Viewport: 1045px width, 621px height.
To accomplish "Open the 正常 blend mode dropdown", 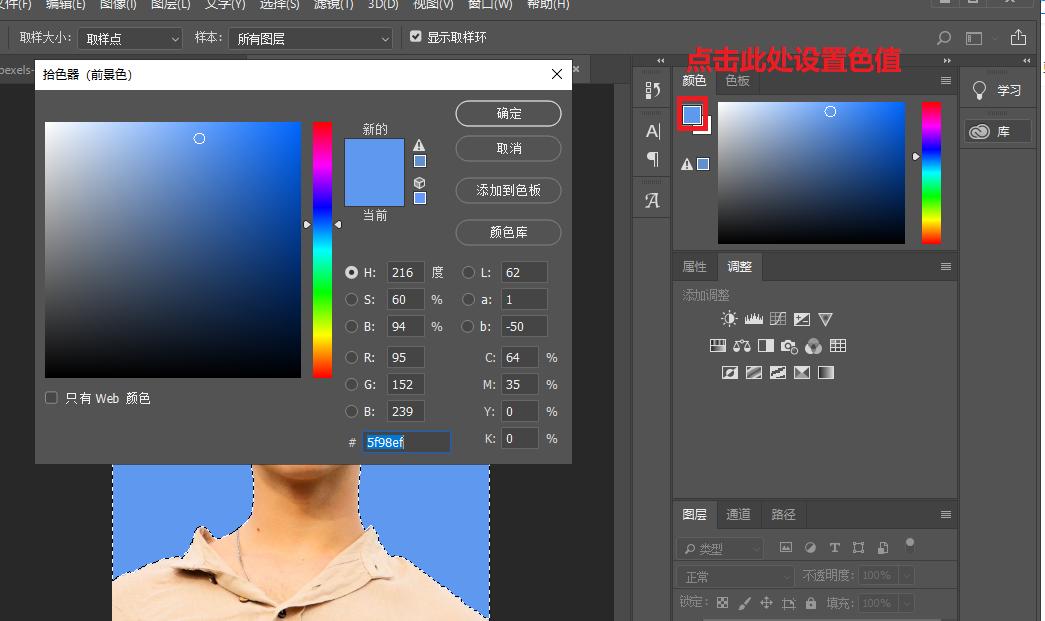I will (x=735, y=576).
